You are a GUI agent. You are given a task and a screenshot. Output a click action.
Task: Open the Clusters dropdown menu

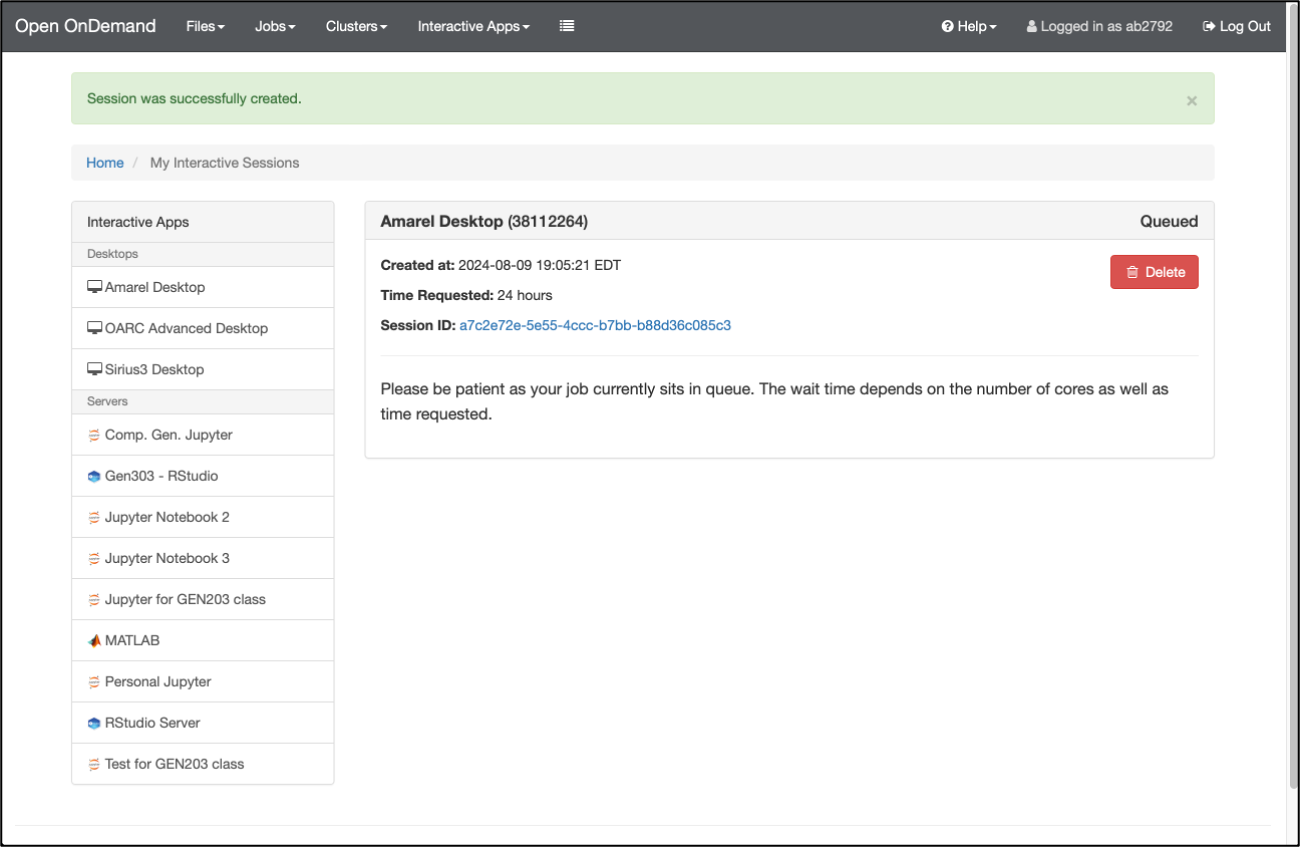click(356, 26)
